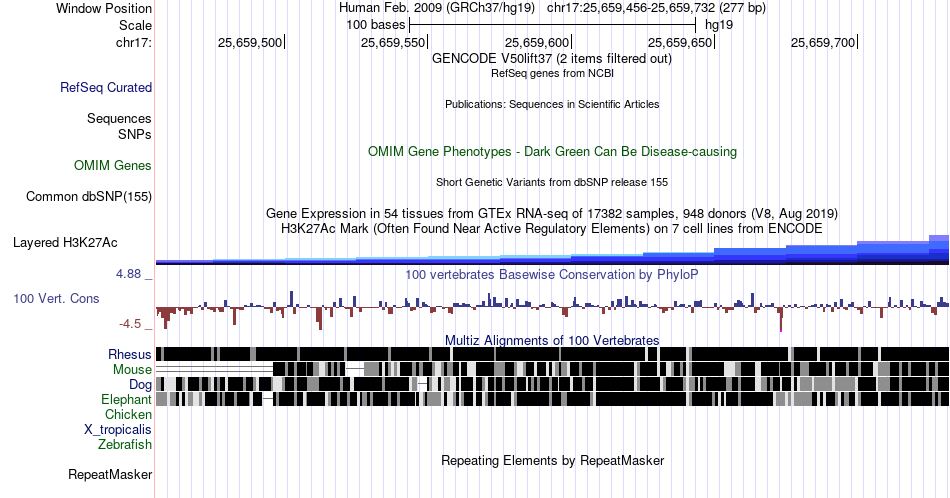Click the 100 bases scale bar
The height and width of the screenshot is (498, 950).
(x=553, y=25)
